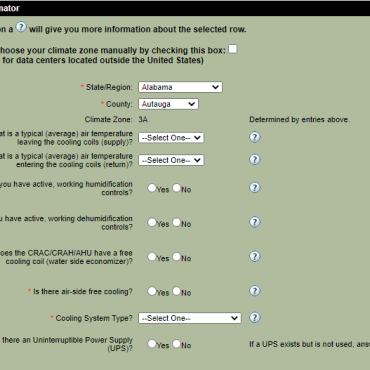Open help for supply air temperature
Screen dimensions: 370x370
click(255, 137)
